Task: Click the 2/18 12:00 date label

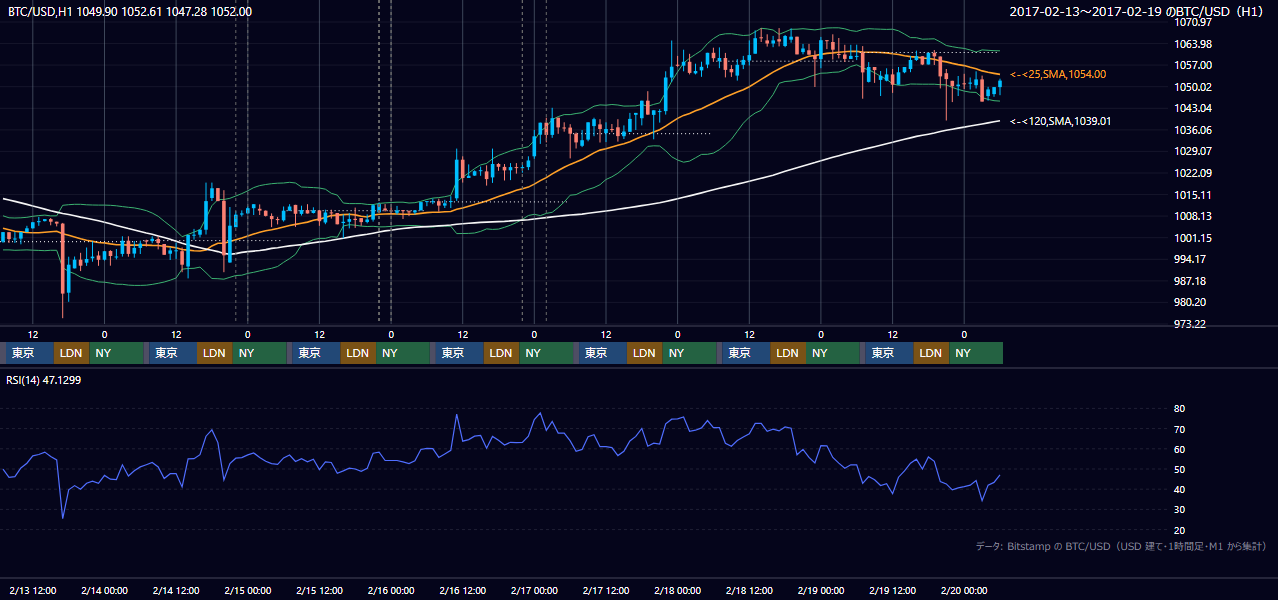Action: (x=749, y=590)
